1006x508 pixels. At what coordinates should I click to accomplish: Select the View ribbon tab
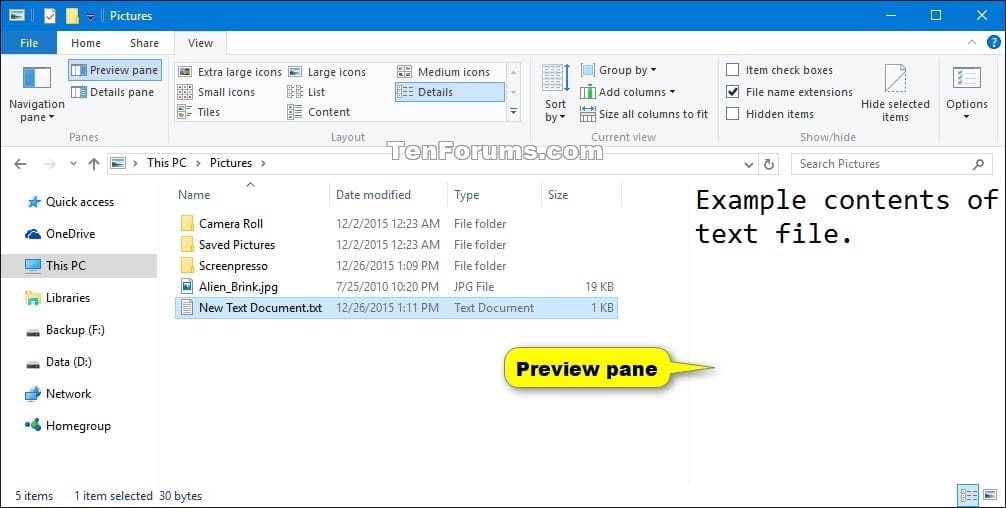coord(200,43)
